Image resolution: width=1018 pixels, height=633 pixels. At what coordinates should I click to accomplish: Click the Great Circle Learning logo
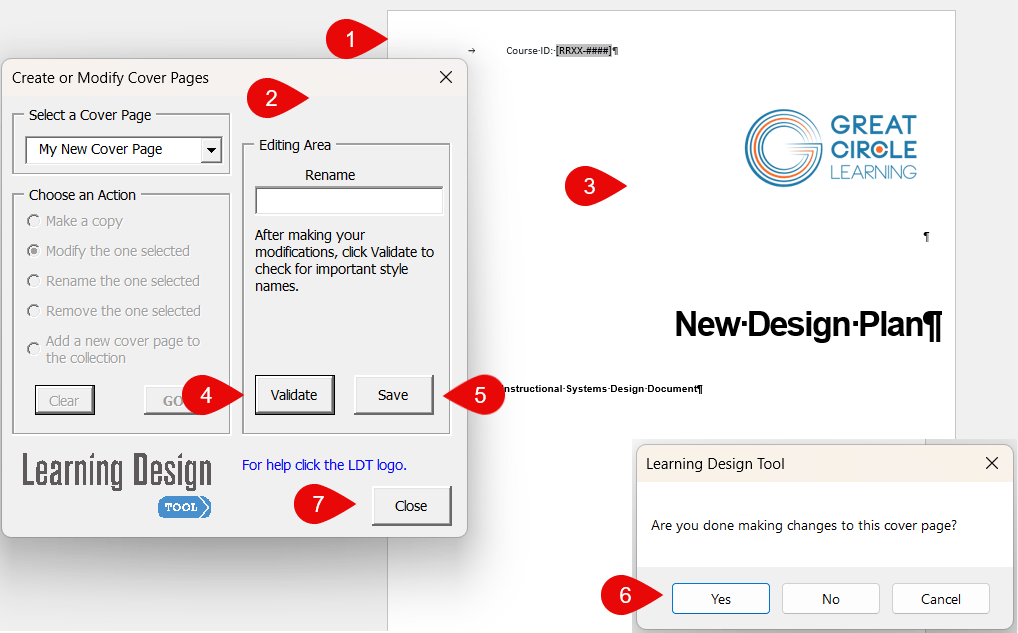[830, 146]
